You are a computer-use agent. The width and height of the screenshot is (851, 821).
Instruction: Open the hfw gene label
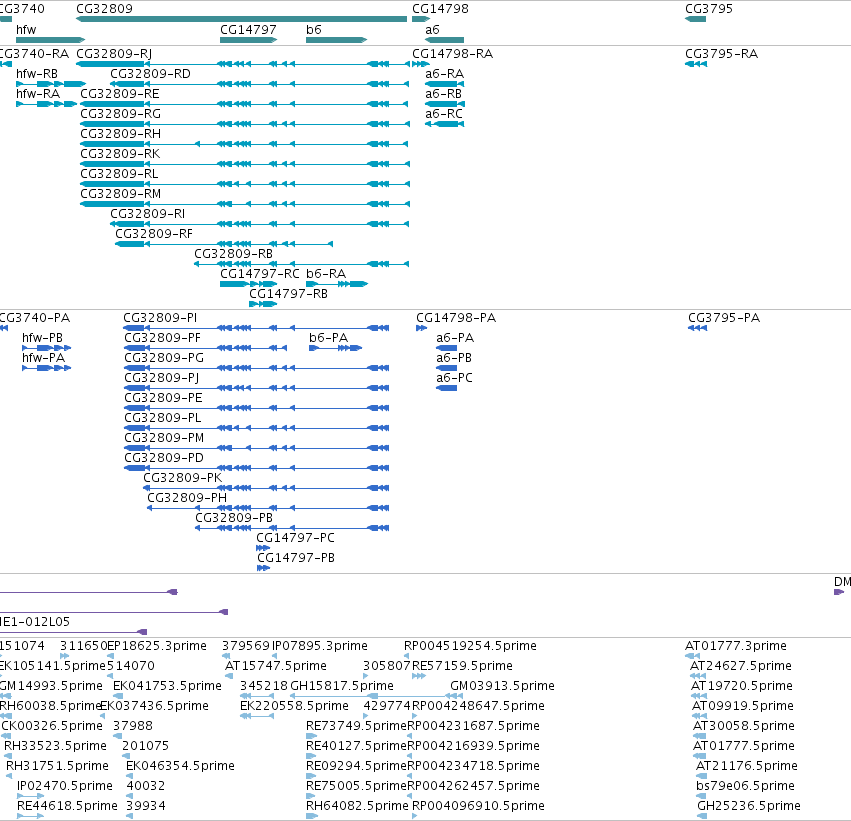26,30
